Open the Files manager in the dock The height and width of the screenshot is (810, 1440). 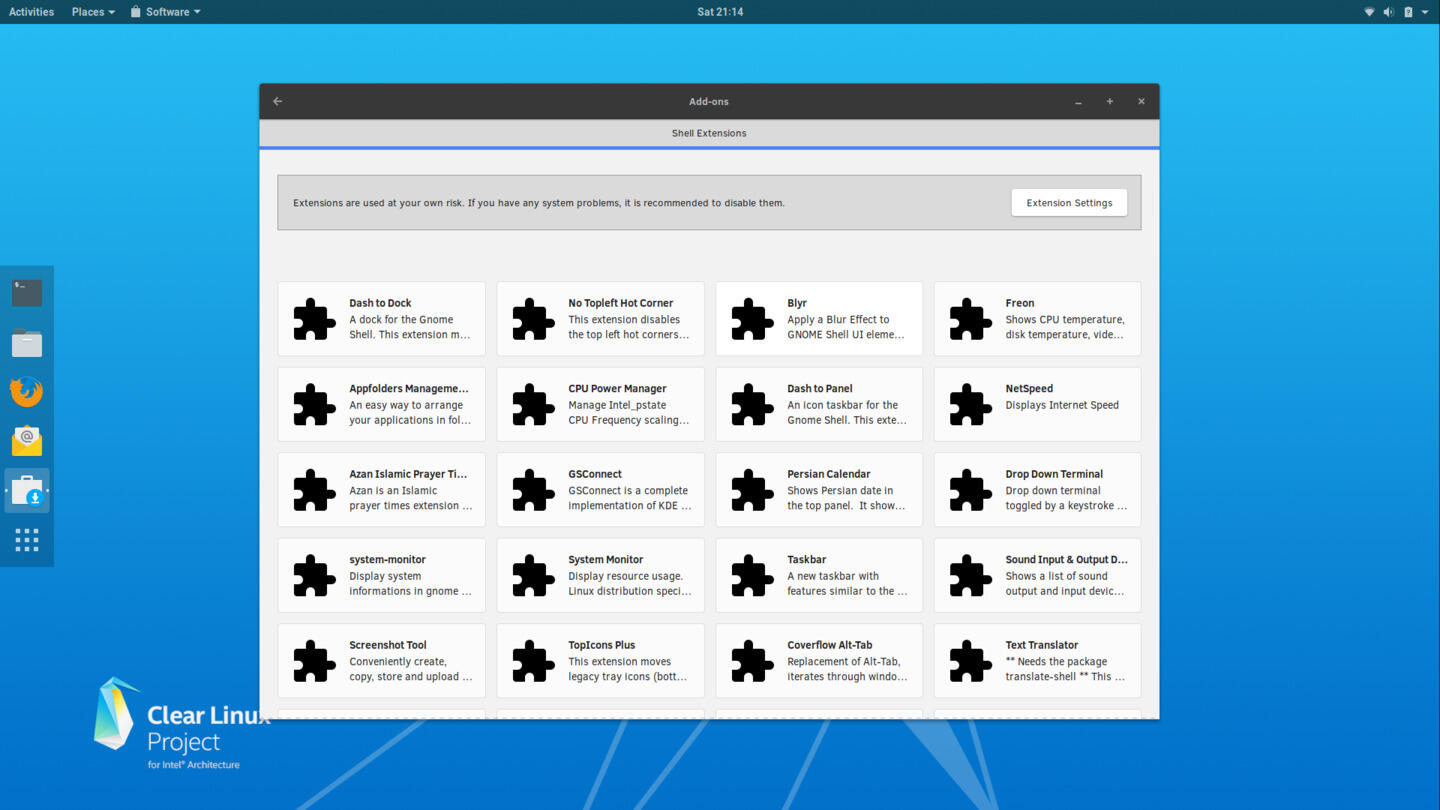(27, 343)
